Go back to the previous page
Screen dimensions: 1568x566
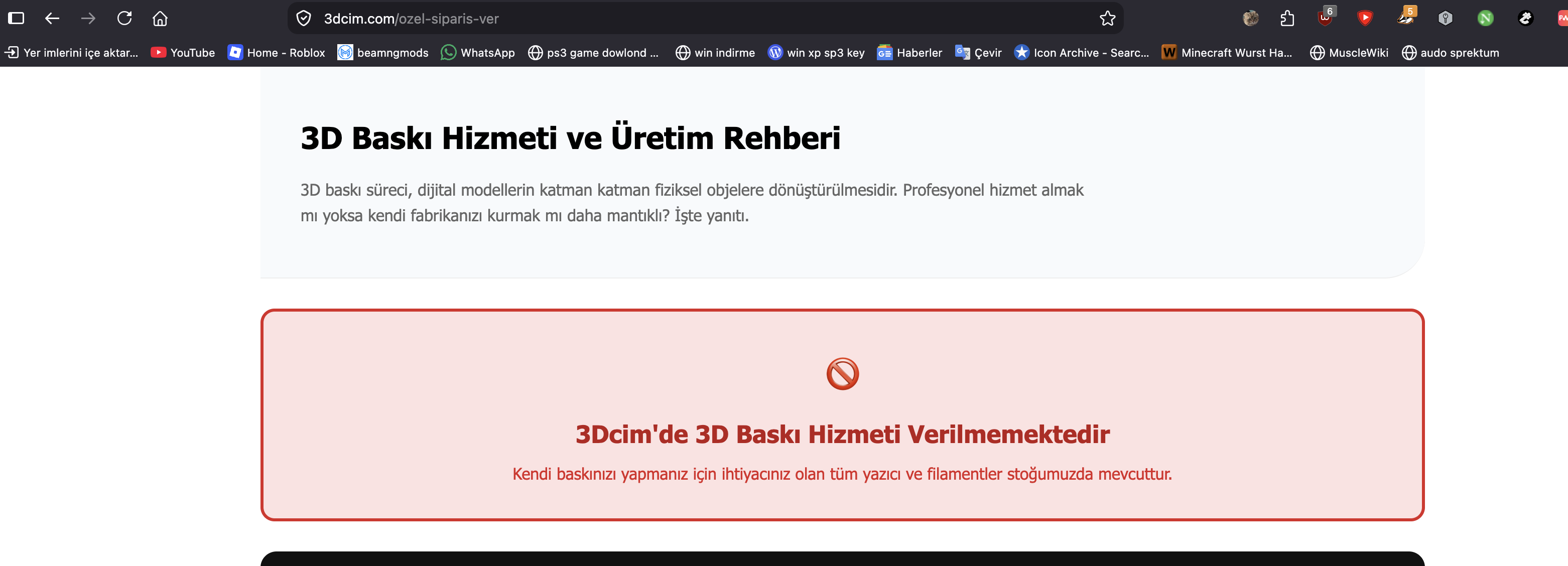tap(52, 18)
